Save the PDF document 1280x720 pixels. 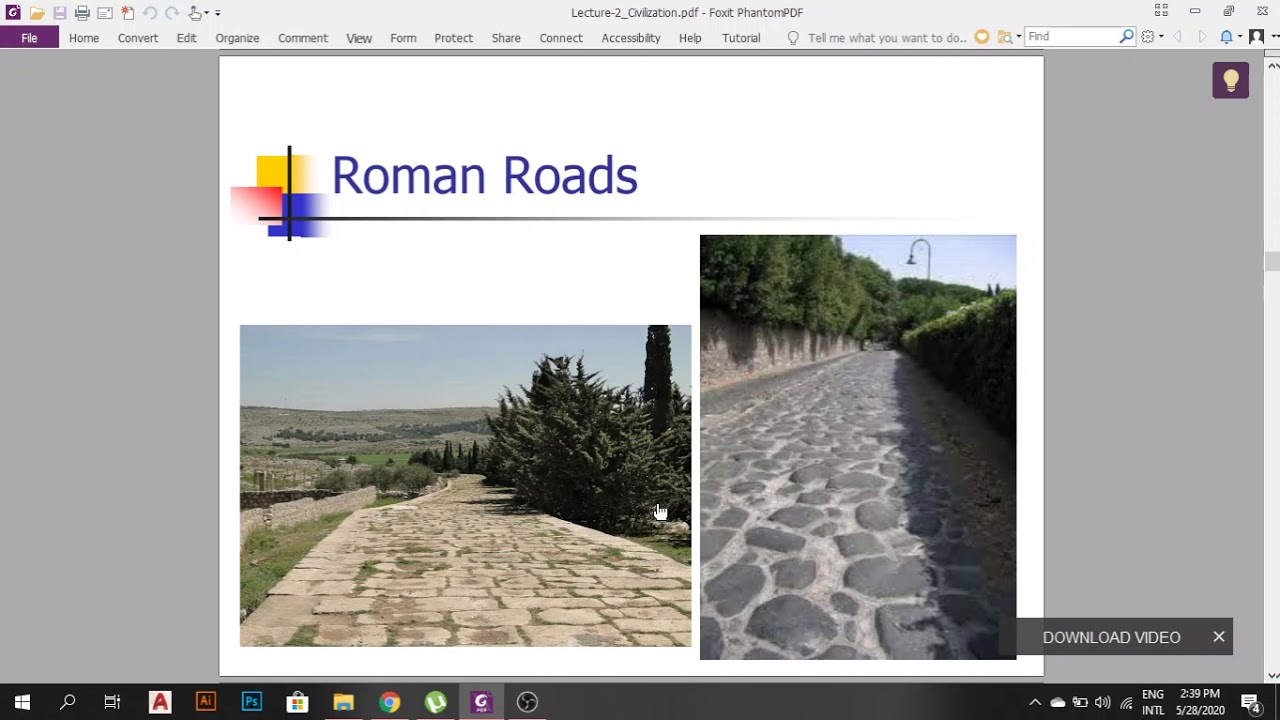(60, 13)
